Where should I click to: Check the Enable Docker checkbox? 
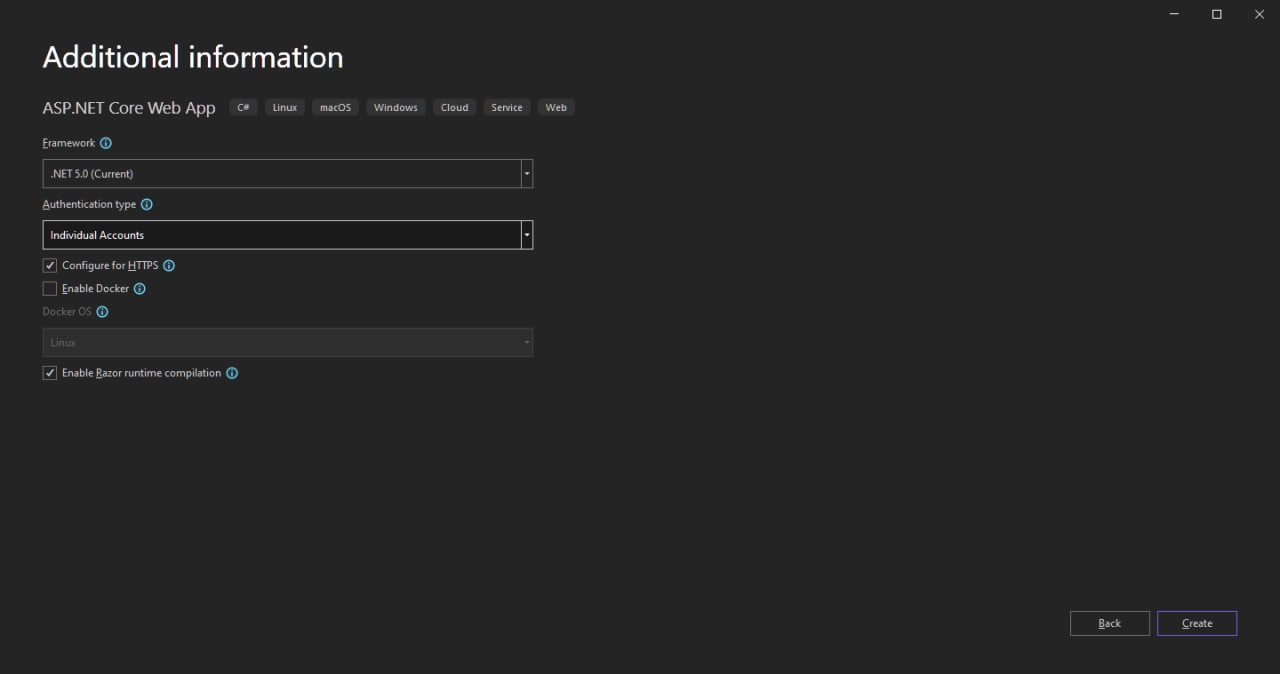(50, 289)
